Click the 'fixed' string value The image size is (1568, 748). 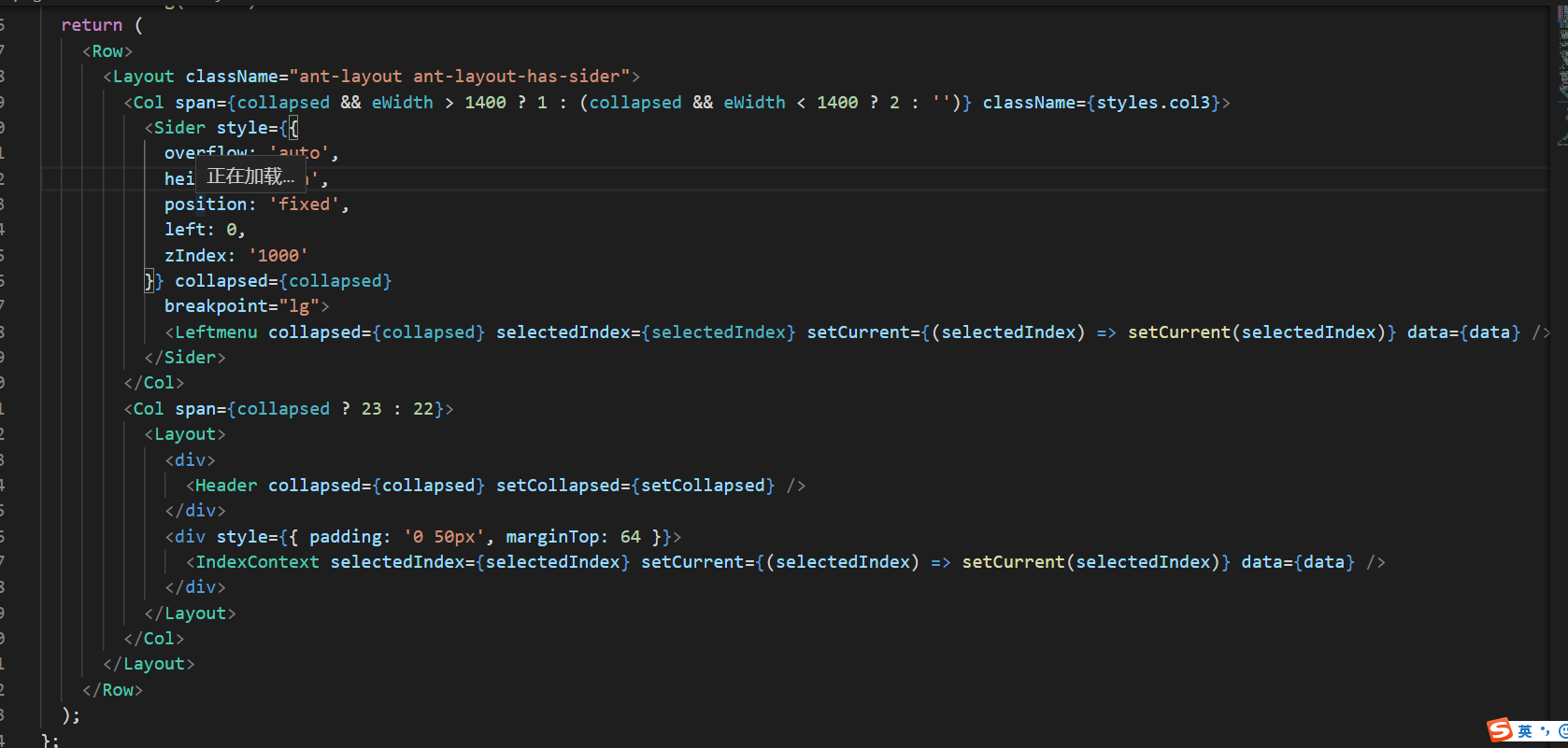coord(304,205)
